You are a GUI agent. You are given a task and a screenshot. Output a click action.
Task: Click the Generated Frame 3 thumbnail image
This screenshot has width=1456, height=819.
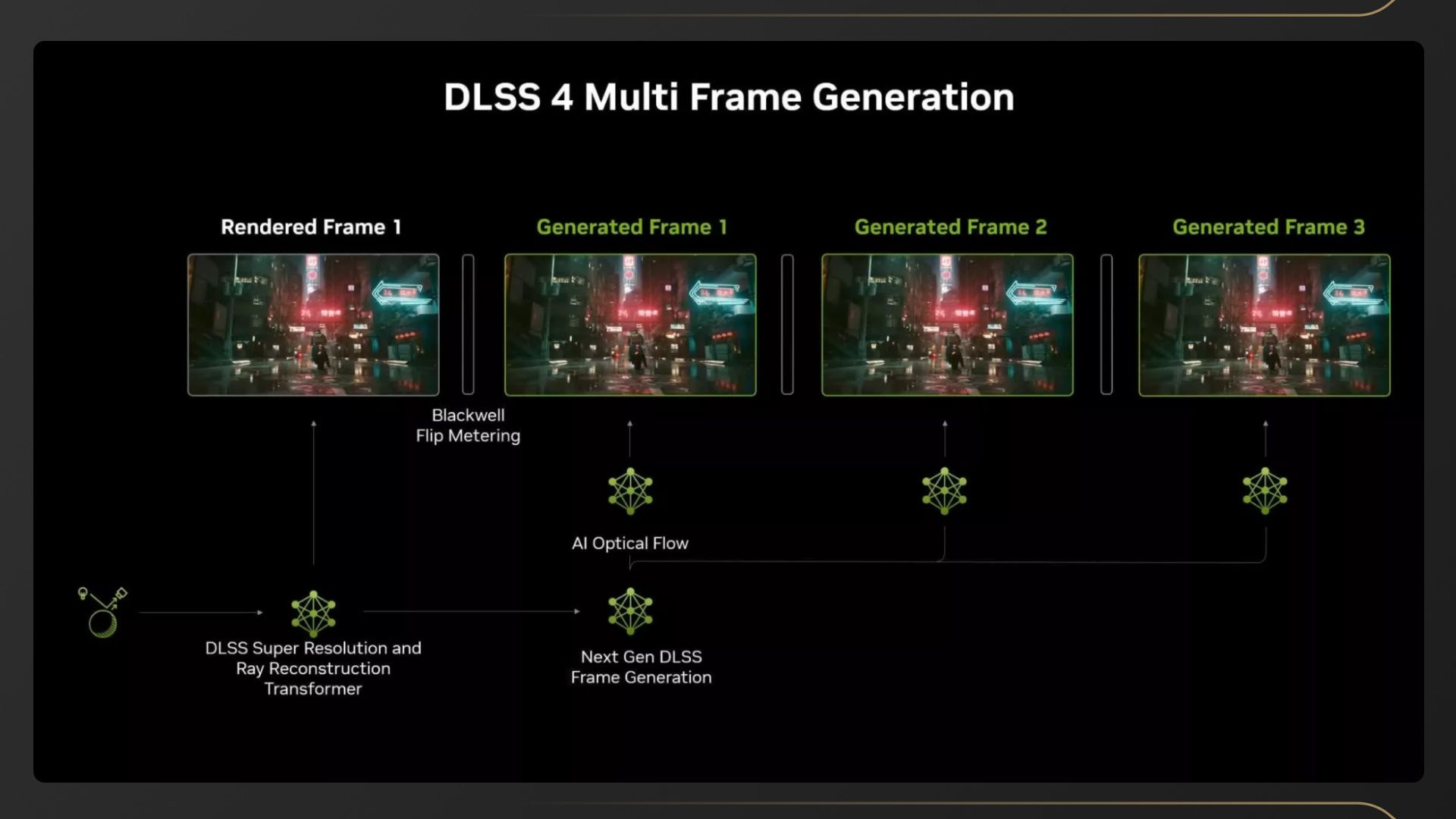click(x=1264, y=325)
